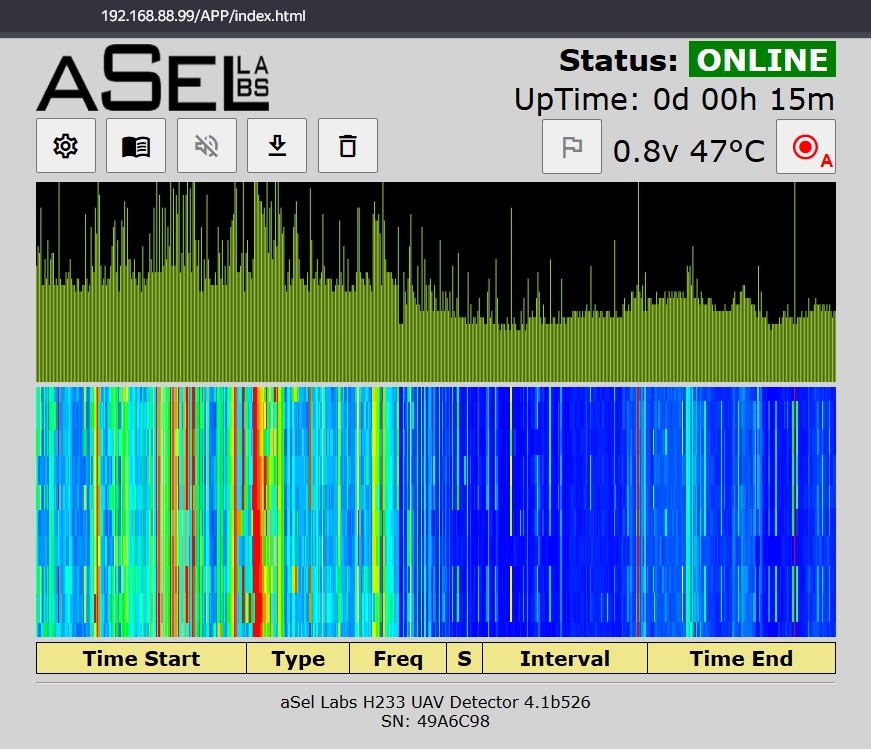The image size is (871, 749).
Task: Click the Time Start column header
Action: [142, 658]
